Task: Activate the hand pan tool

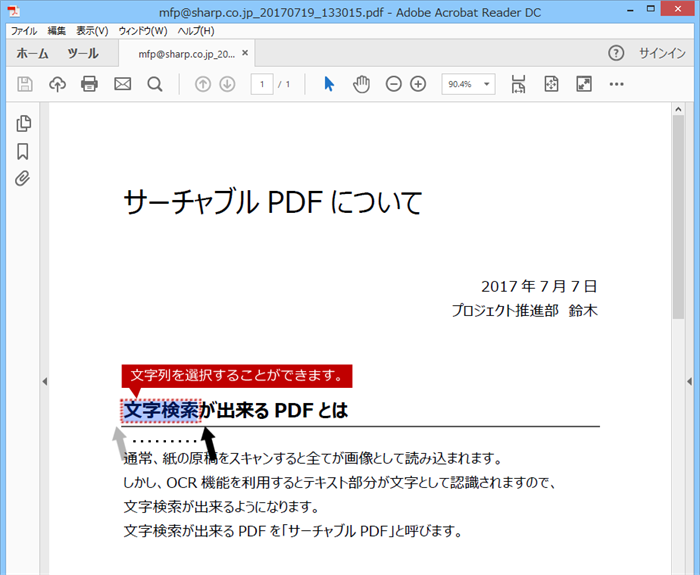Action: pos(361,84)
